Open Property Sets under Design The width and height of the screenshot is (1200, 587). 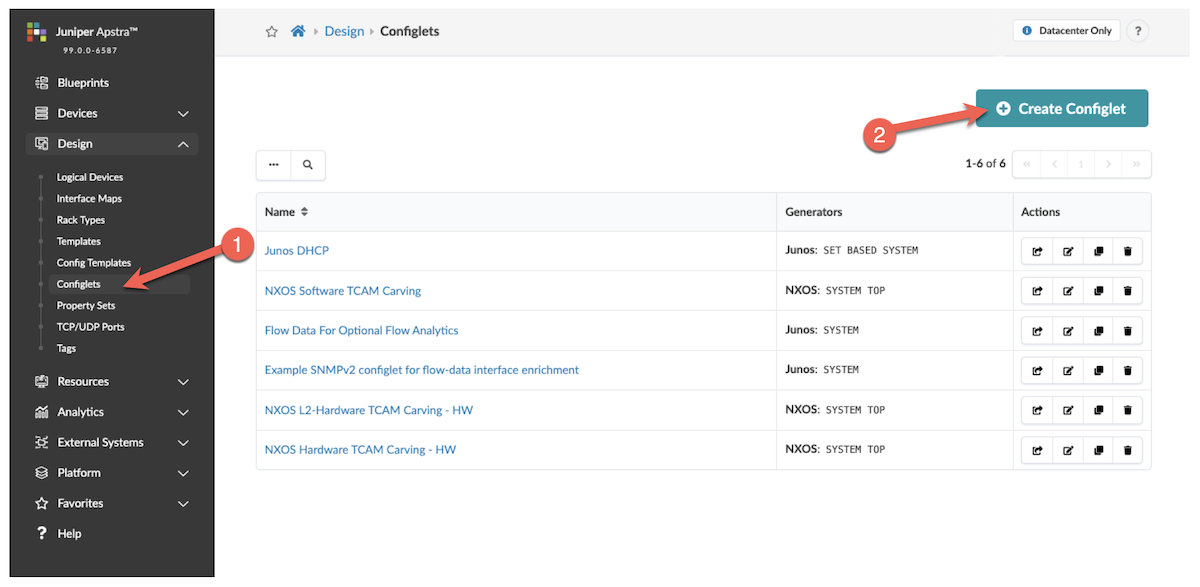[x=86, y=306]
